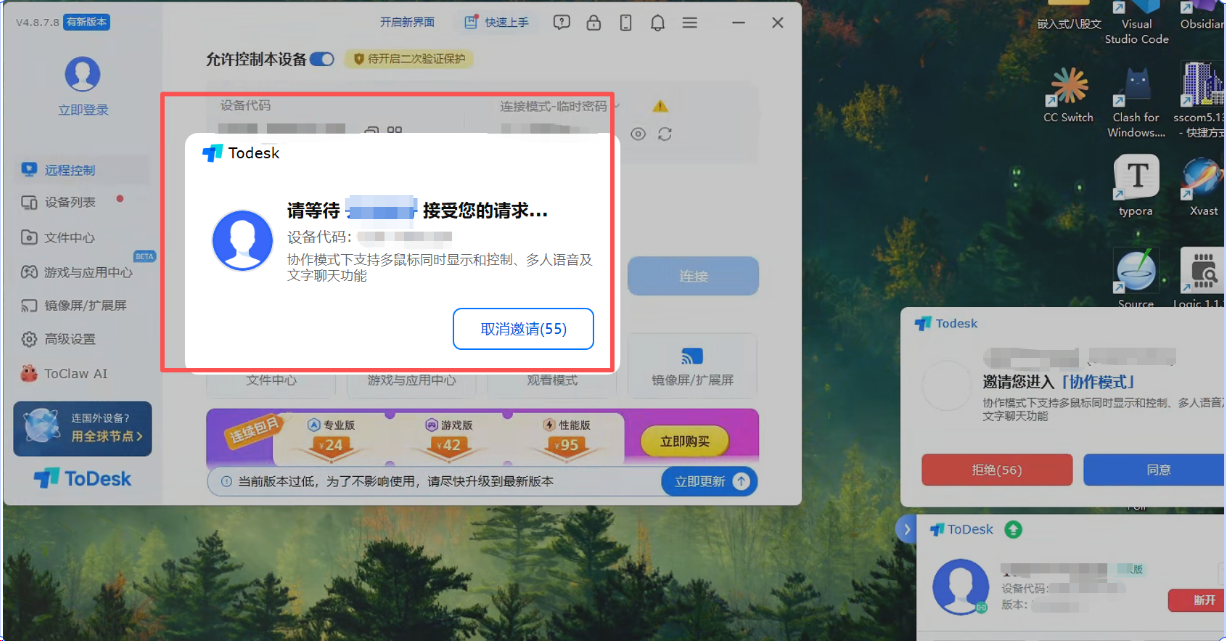The width and height of the screenshot is (1226, 641).
Task: Click the yellow warning triangle icon
Action: 660,106
